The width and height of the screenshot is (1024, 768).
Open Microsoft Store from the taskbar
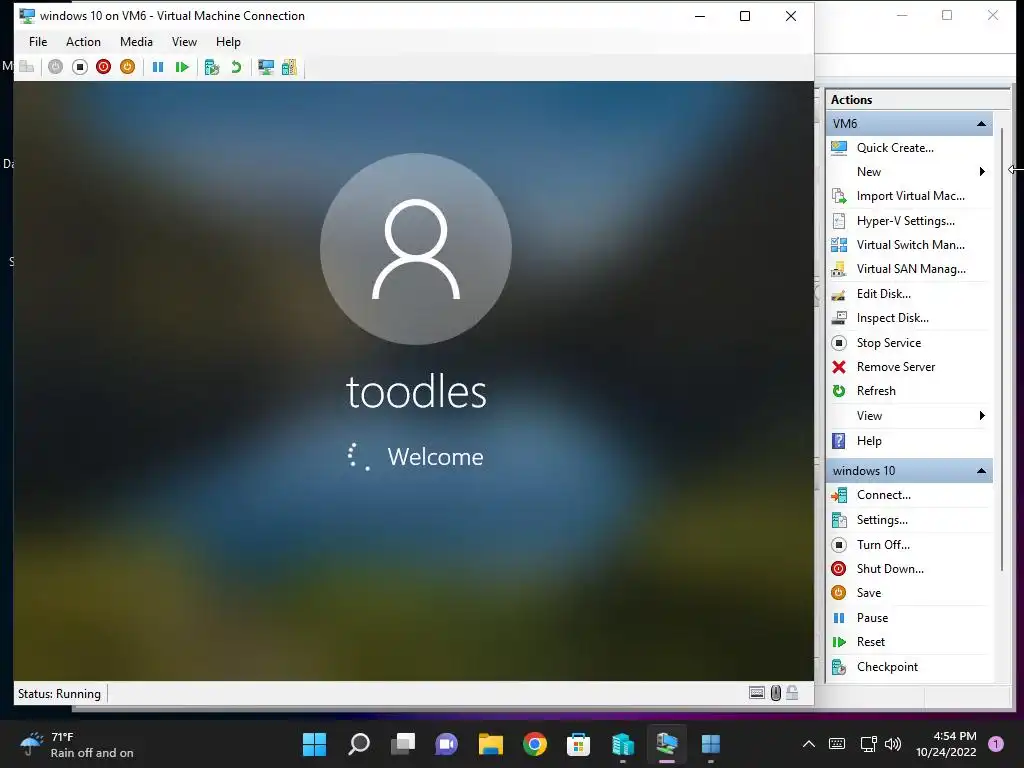point(579,744)
